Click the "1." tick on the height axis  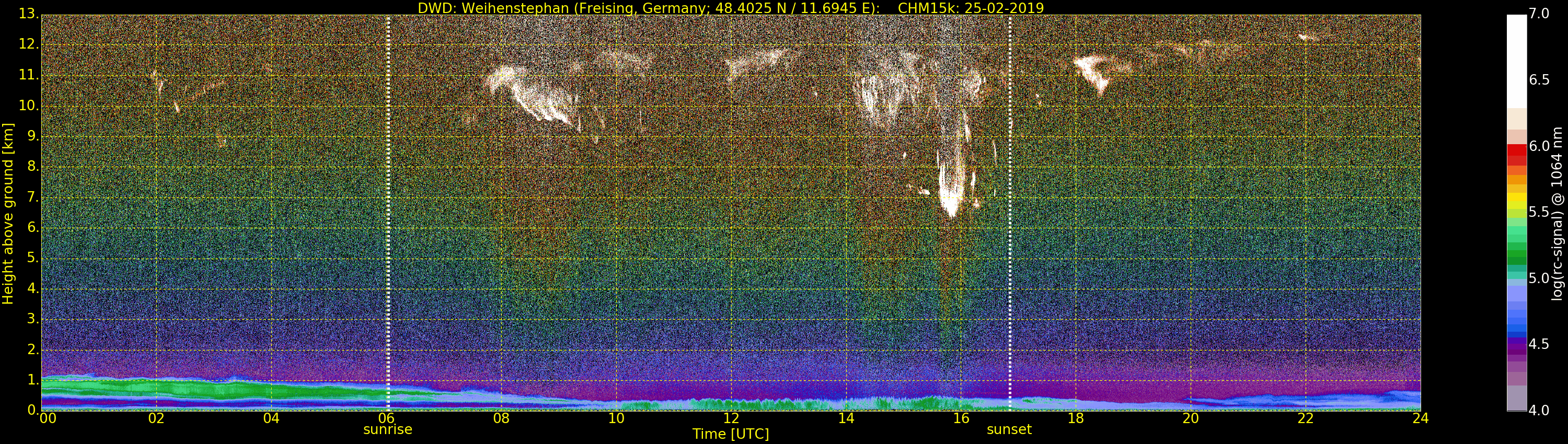pyautogui.click(x=33, y=380)
